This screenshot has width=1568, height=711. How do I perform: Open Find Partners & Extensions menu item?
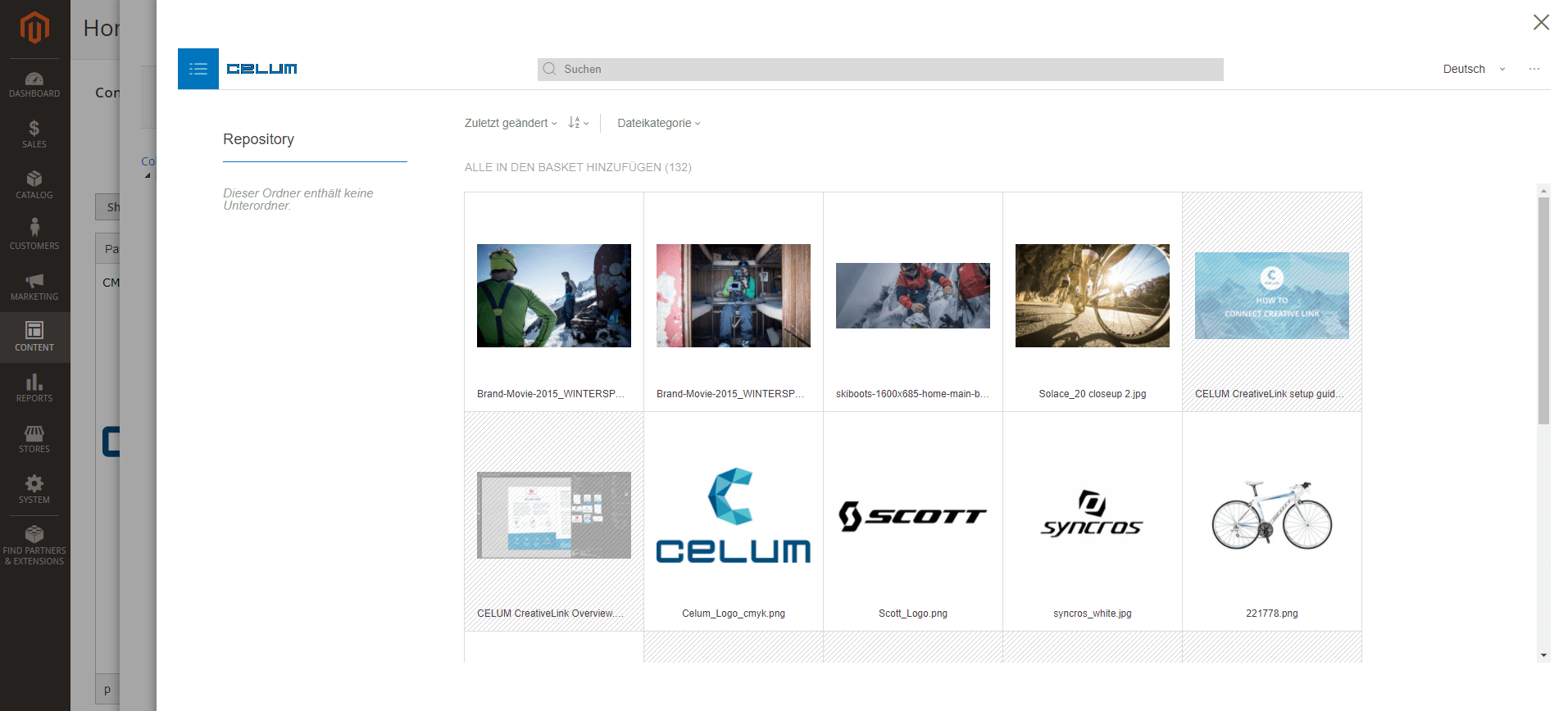click(34, 545)
